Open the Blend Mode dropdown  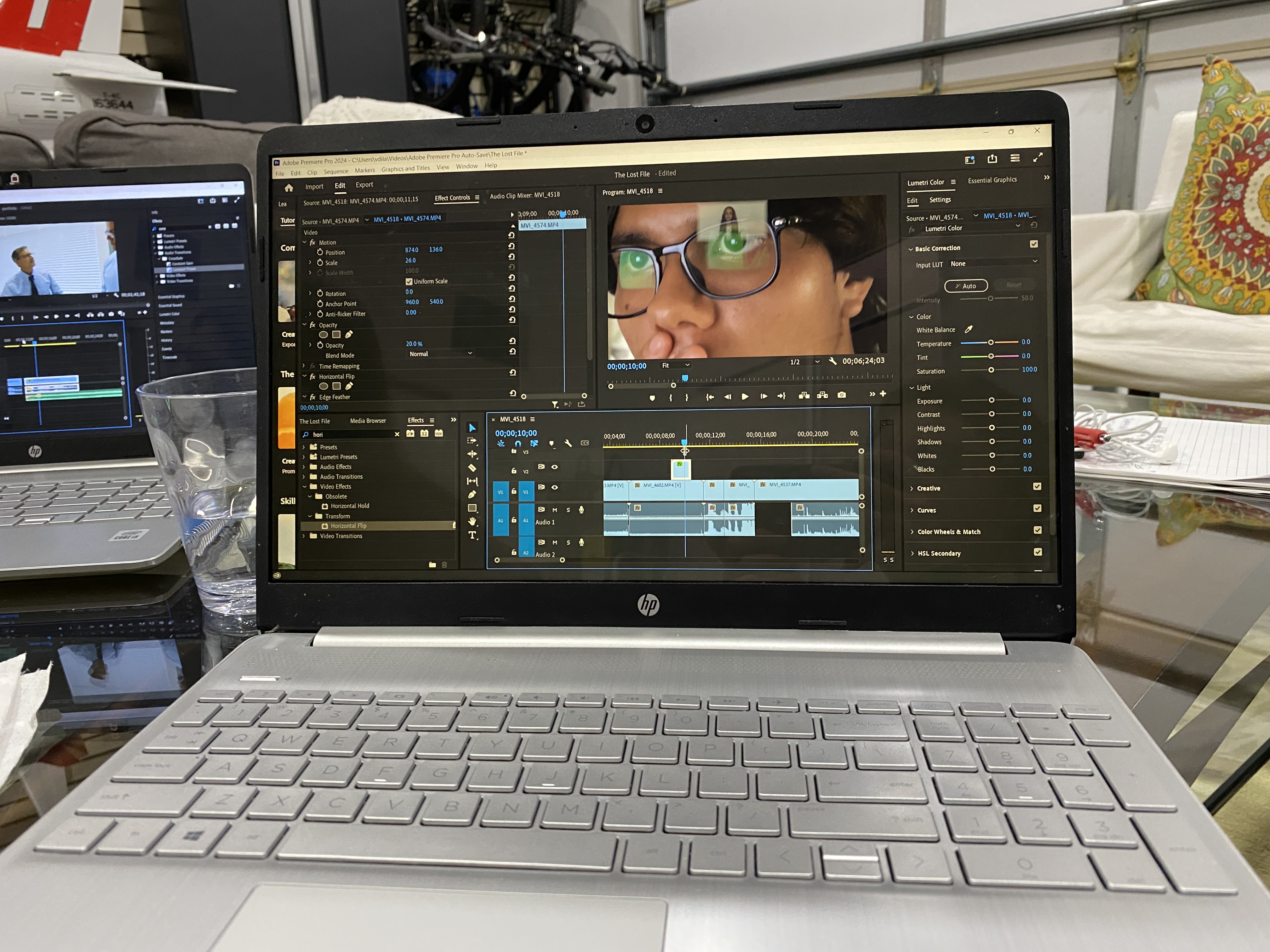440,354
